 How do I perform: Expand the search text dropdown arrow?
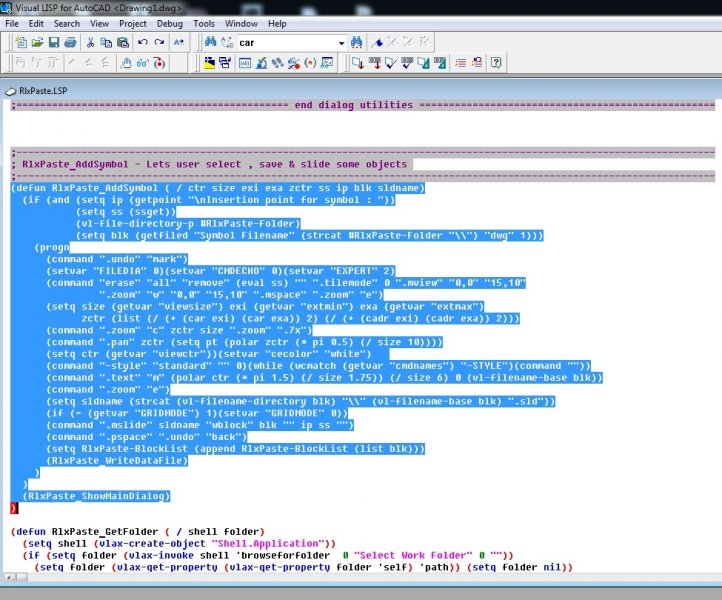pos(341,43)
